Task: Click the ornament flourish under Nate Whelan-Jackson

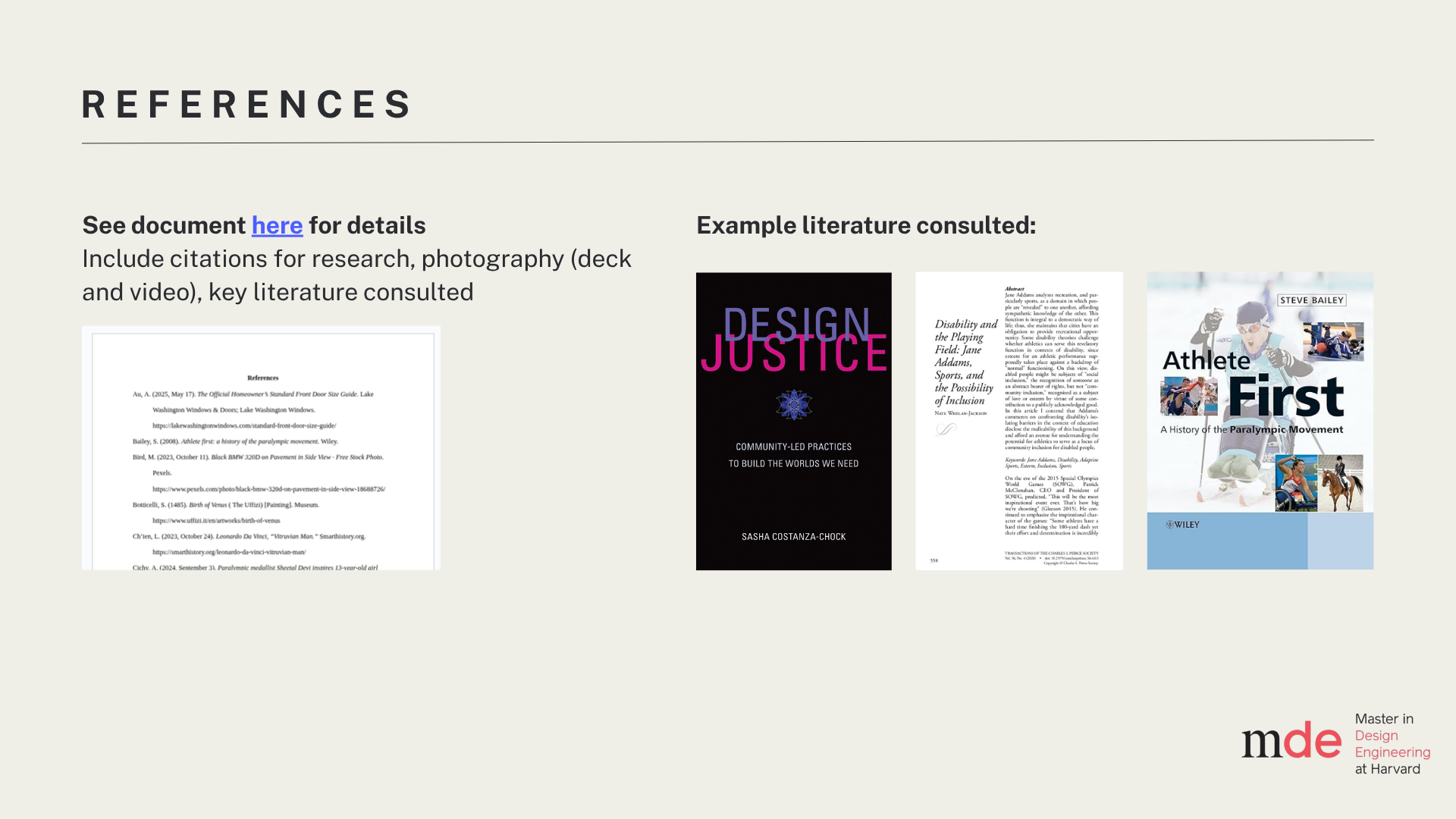Action: [x=946, y=430]
